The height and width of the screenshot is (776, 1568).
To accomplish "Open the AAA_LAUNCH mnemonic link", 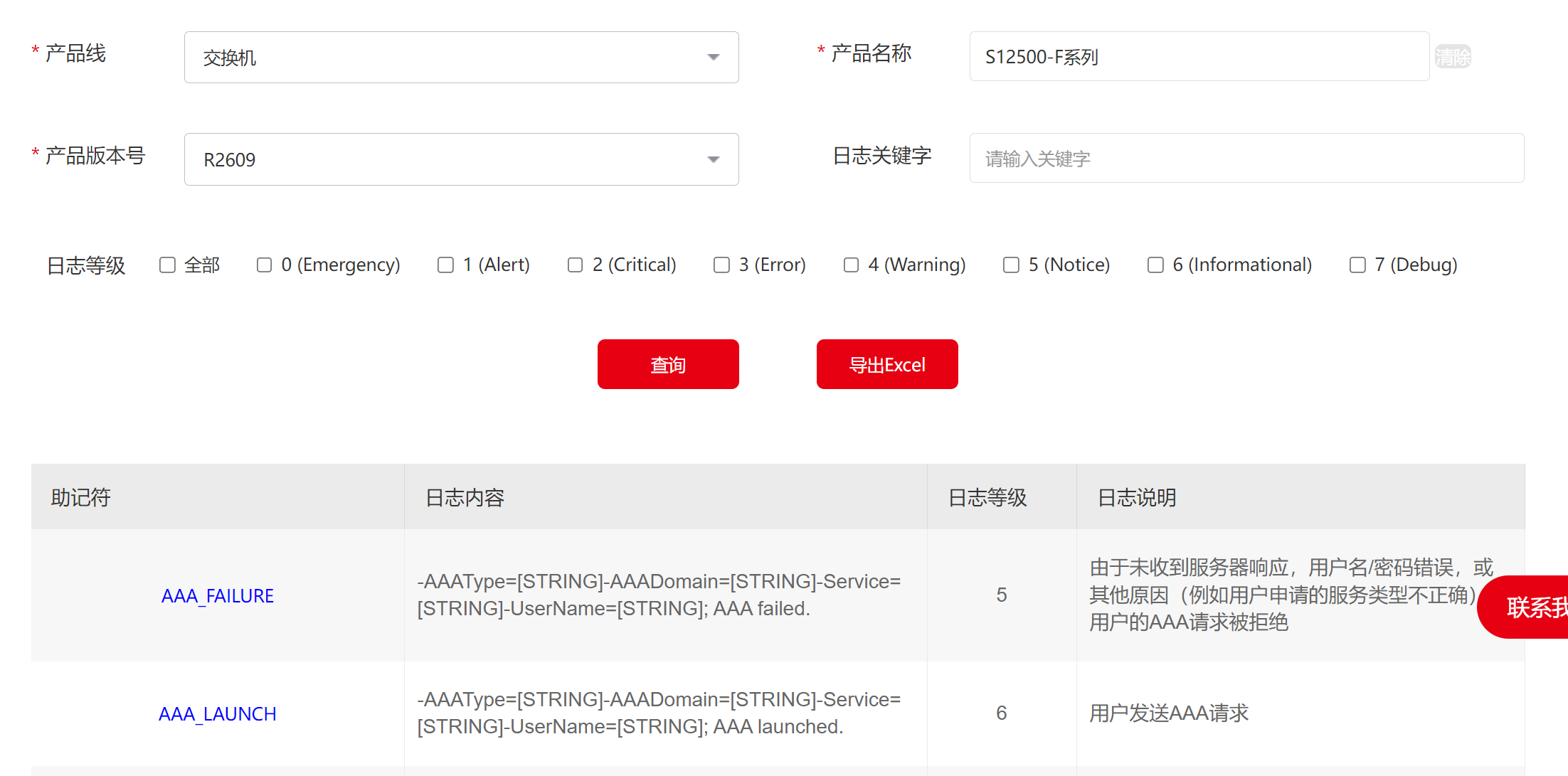I will [218, 713].
